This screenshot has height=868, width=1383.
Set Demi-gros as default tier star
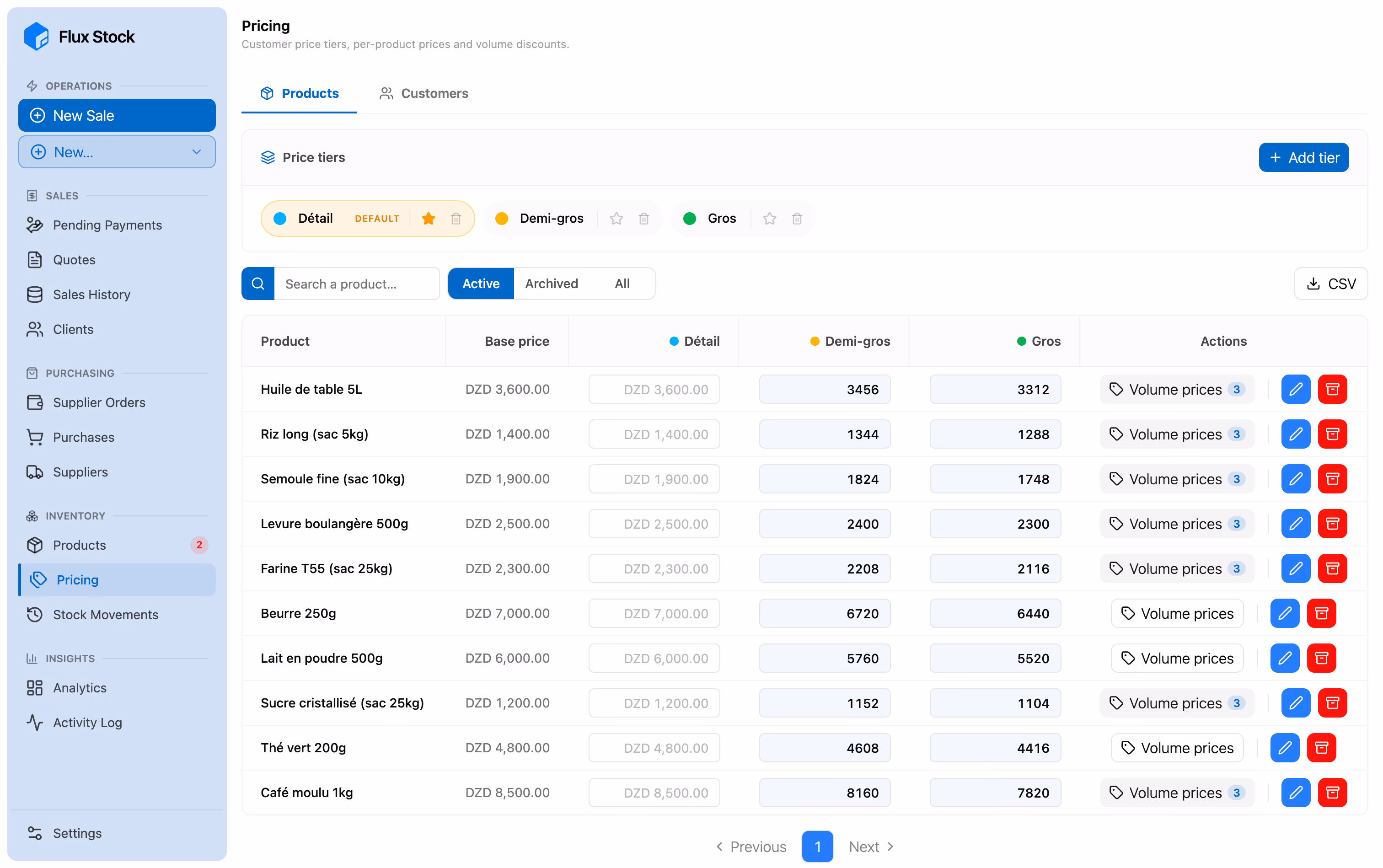pyautogui.click(x=616, y=219)
